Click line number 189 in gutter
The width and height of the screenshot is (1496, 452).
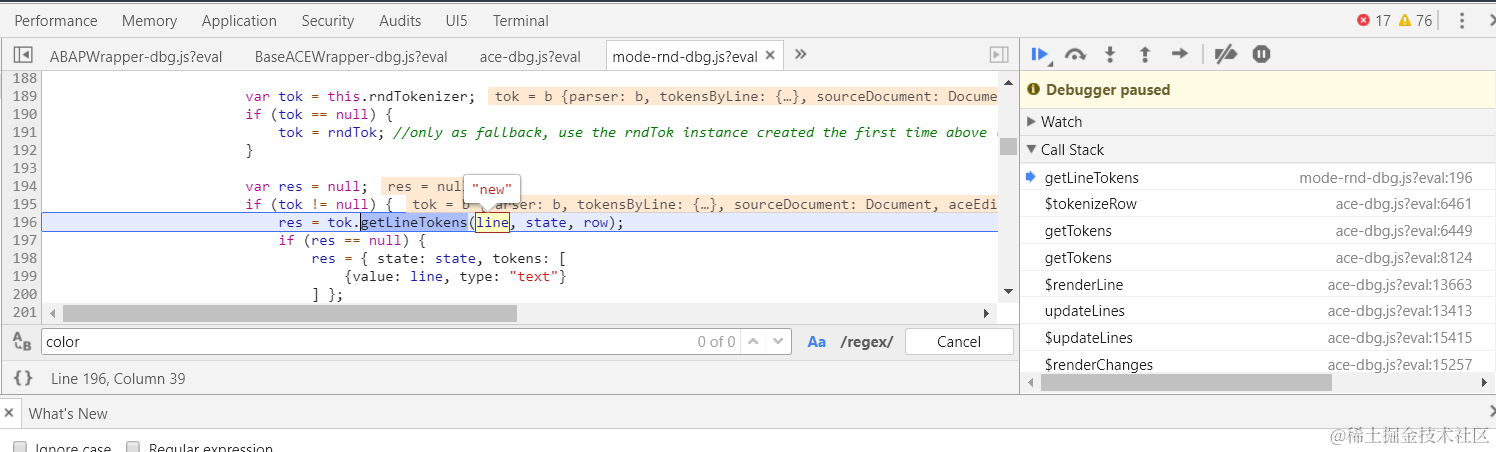pos(24,96)
